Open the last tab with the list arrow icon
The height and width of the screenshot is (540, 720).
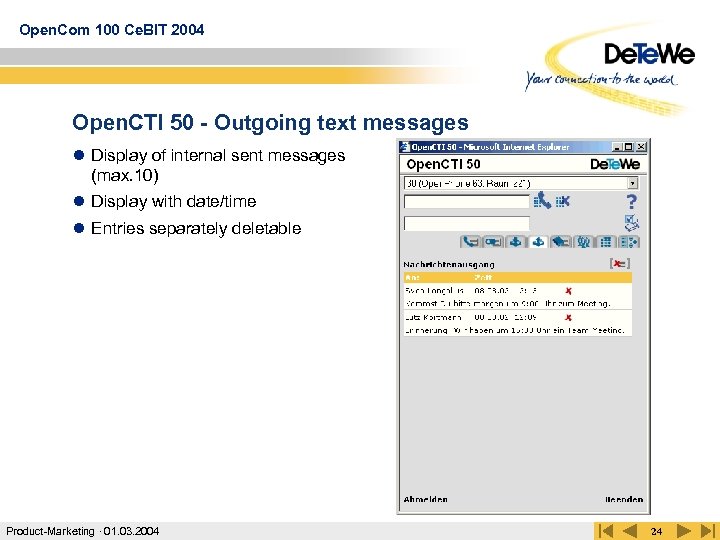pyautogui.click(x=629, y=242)
